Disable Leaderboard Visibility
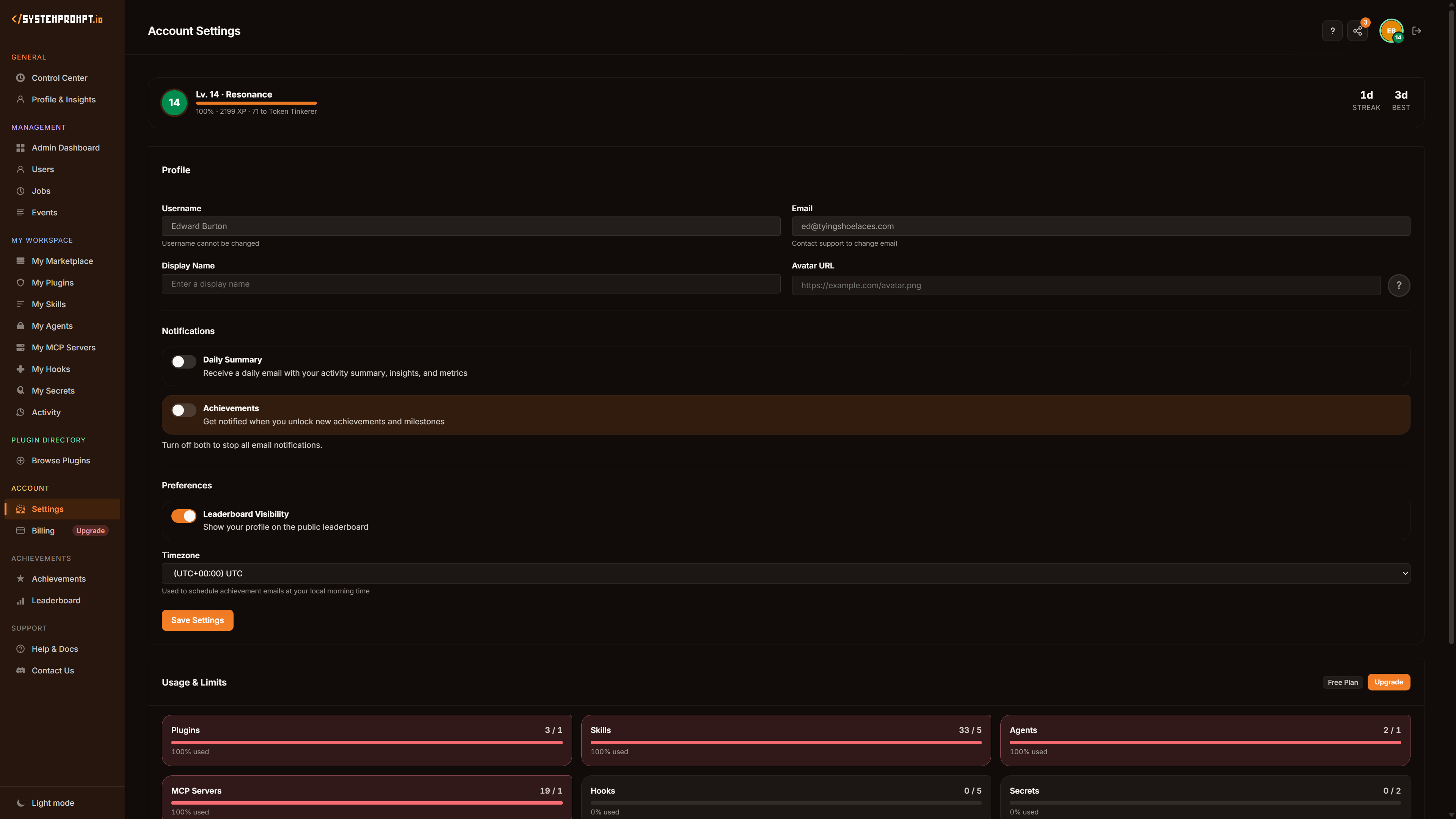The image size is (1456, 819). [x=183, y=516]
